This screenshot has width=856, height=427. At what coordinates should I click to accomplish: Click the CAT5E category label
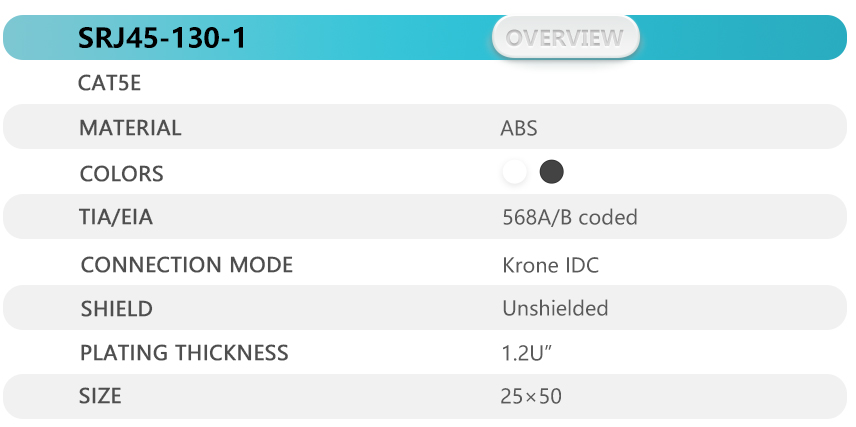point(110,84)
